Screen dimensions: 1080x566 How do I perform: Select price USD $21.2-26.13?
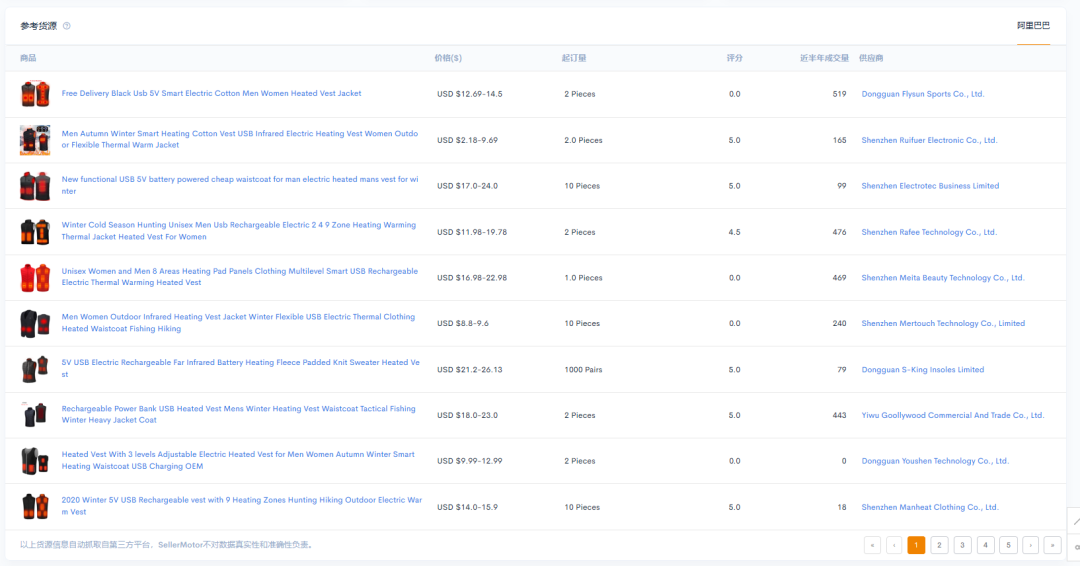[x=470, y=370]
